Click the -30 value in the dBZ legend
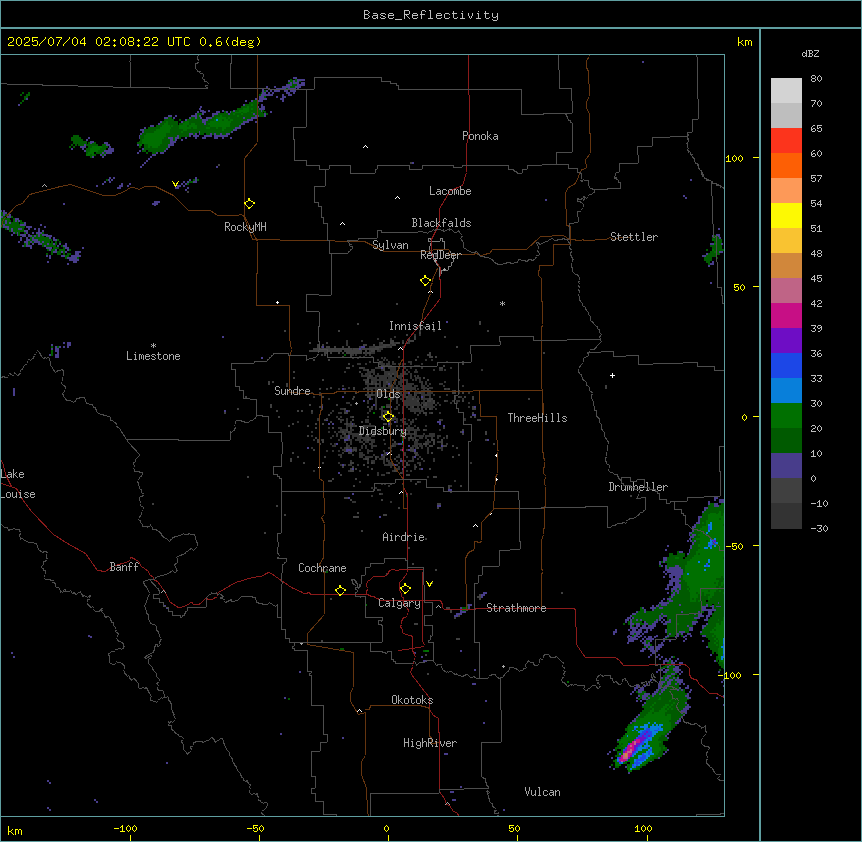This screenshot has height=842, width=862. tap(819, 528)
